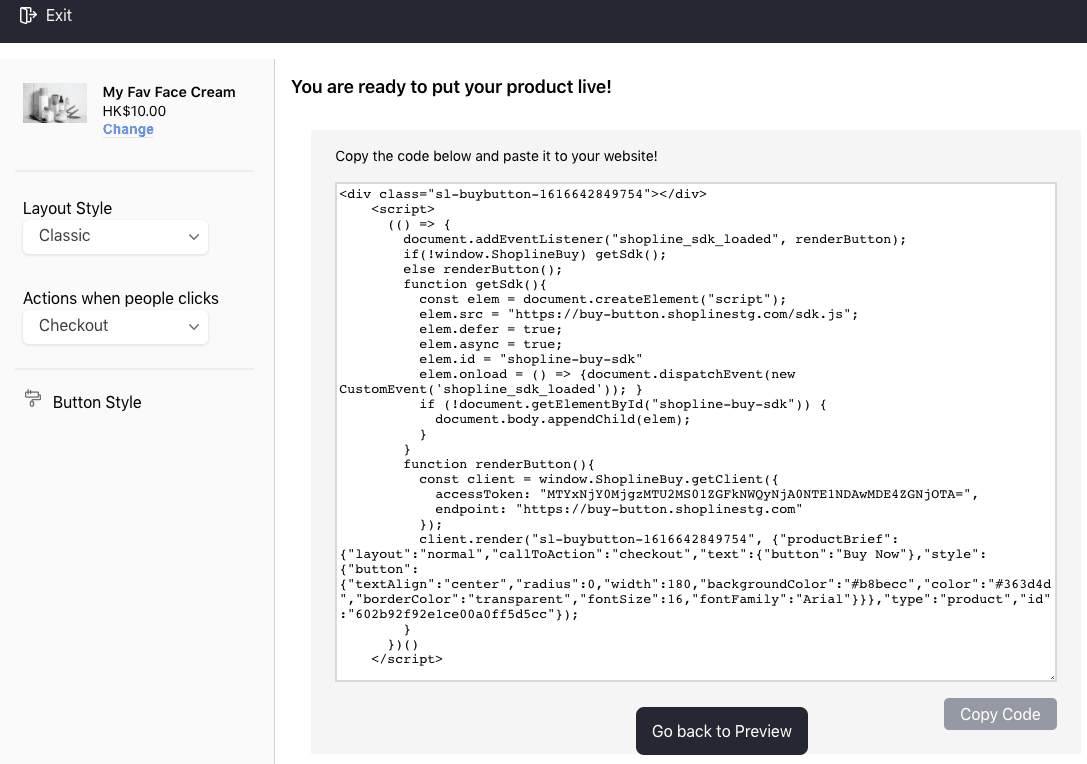The image size is (1087, 764).
Task: Click the opening <script> tag line
Action: pos(403,209)
